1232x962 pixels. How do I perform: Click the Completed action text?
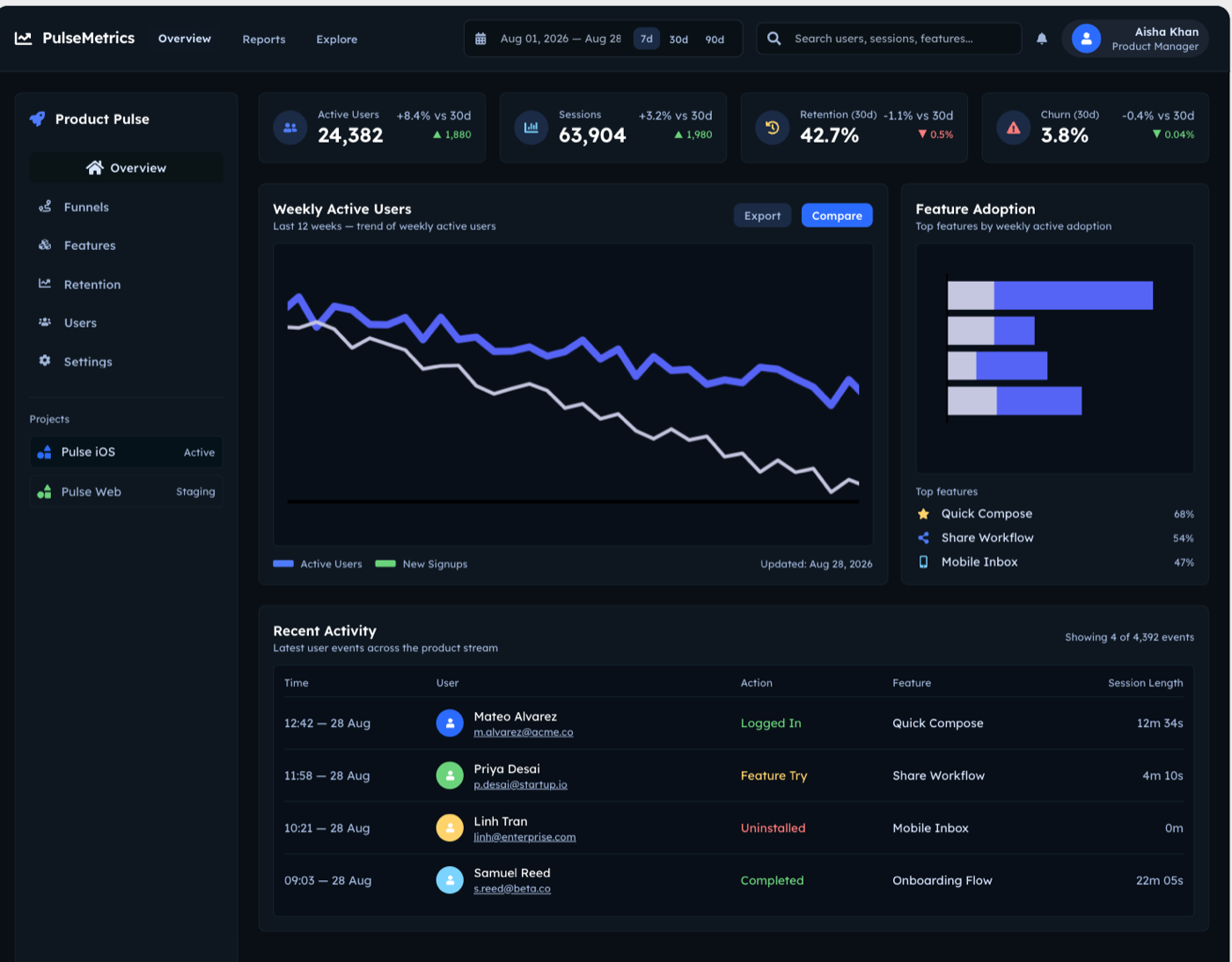click(x=772, y=880)
